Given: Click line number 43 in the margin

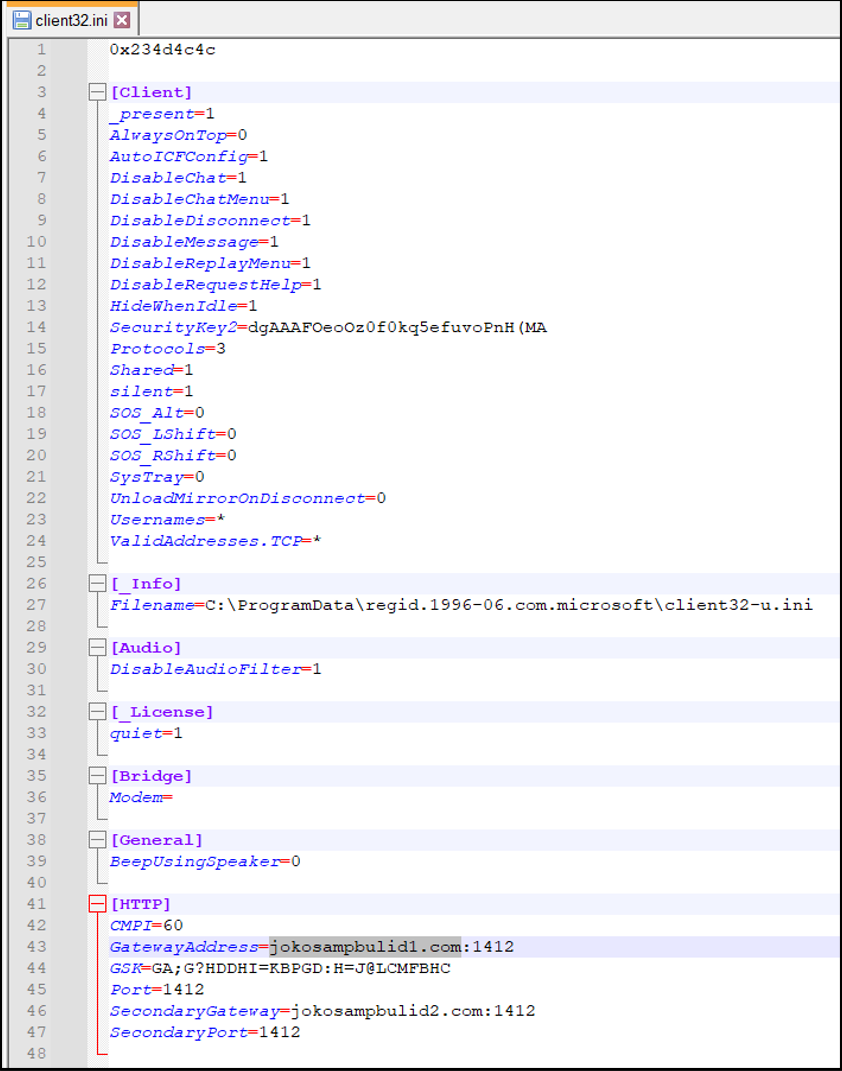Looking at the screenshot, I should coord(36,946).
